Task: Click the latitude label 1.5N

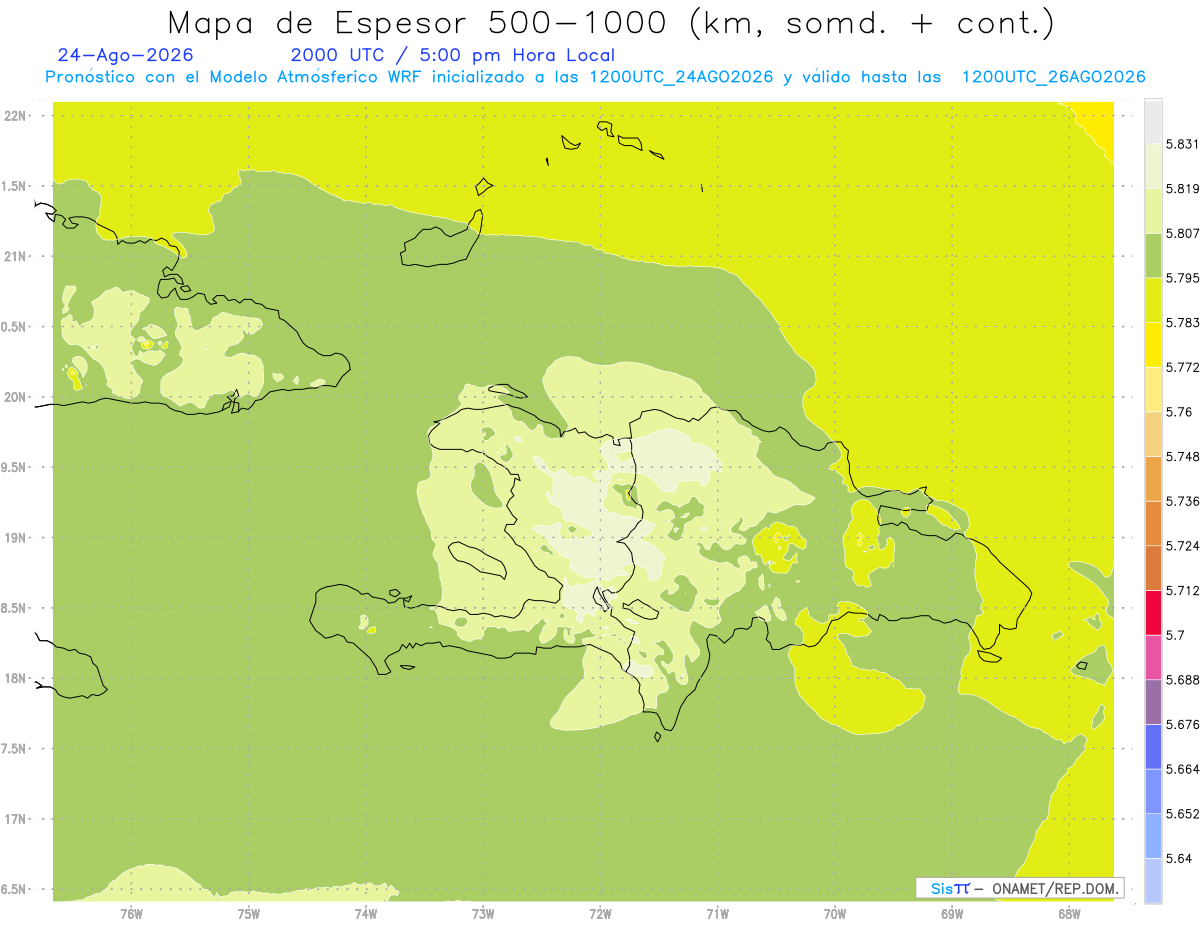Action: click(15, 186)
